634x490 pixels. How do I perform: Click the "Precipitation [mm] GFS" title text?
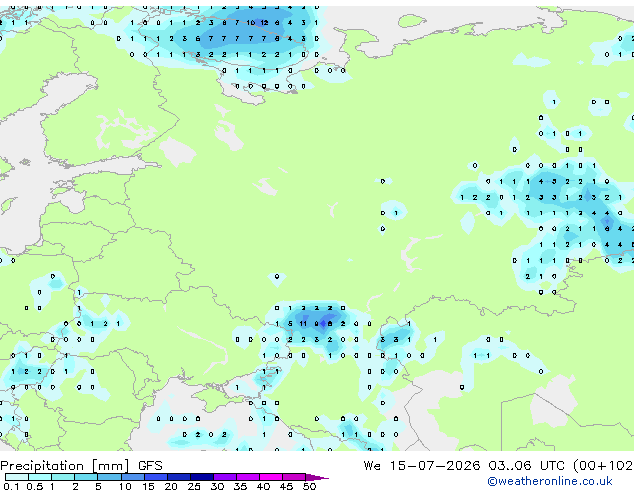tap(81, 466)
